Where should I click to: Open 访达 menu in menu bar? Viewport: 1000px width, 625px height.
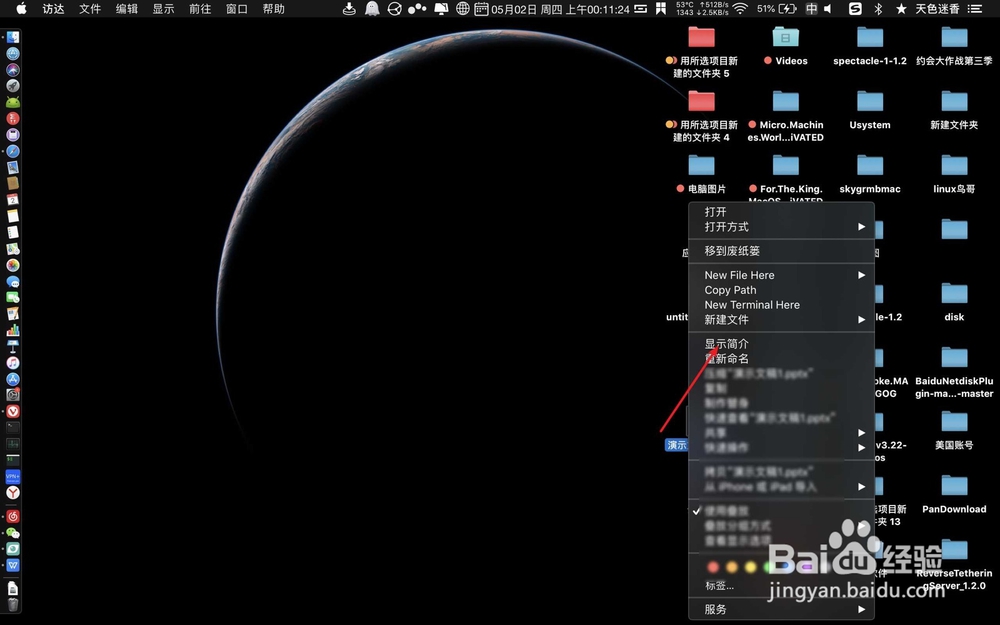[54, 8]
